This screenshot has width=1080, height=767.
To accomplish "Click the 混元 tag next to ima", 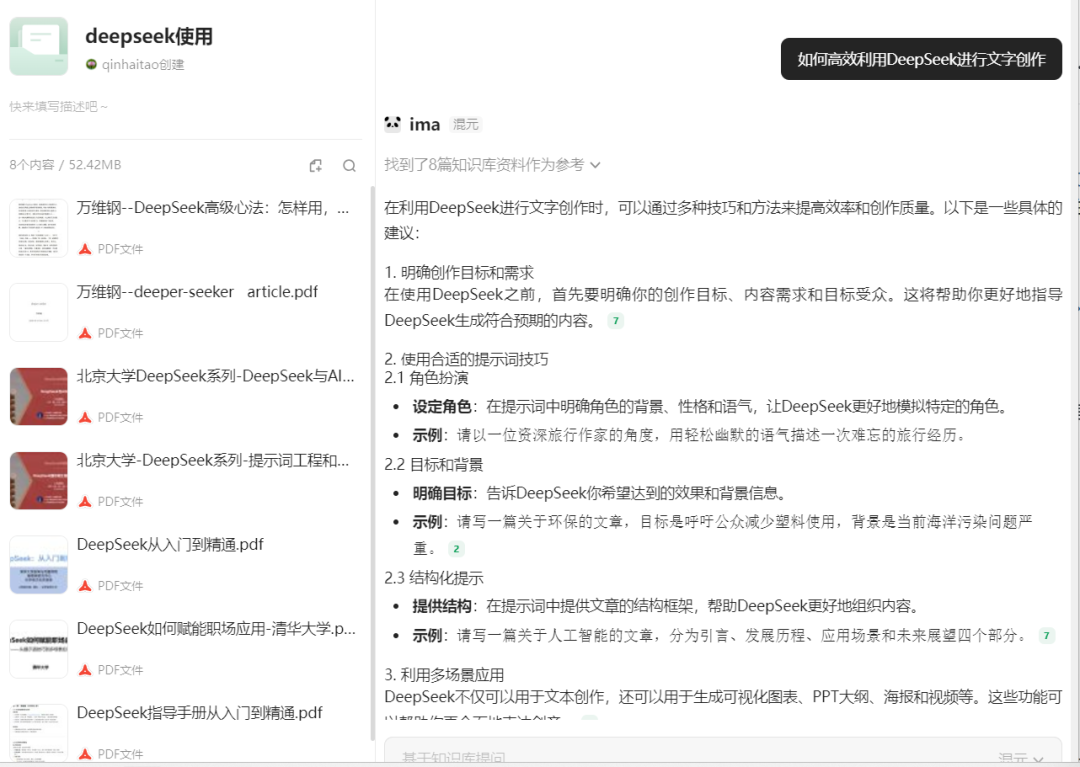I will (x=466, y=125).
